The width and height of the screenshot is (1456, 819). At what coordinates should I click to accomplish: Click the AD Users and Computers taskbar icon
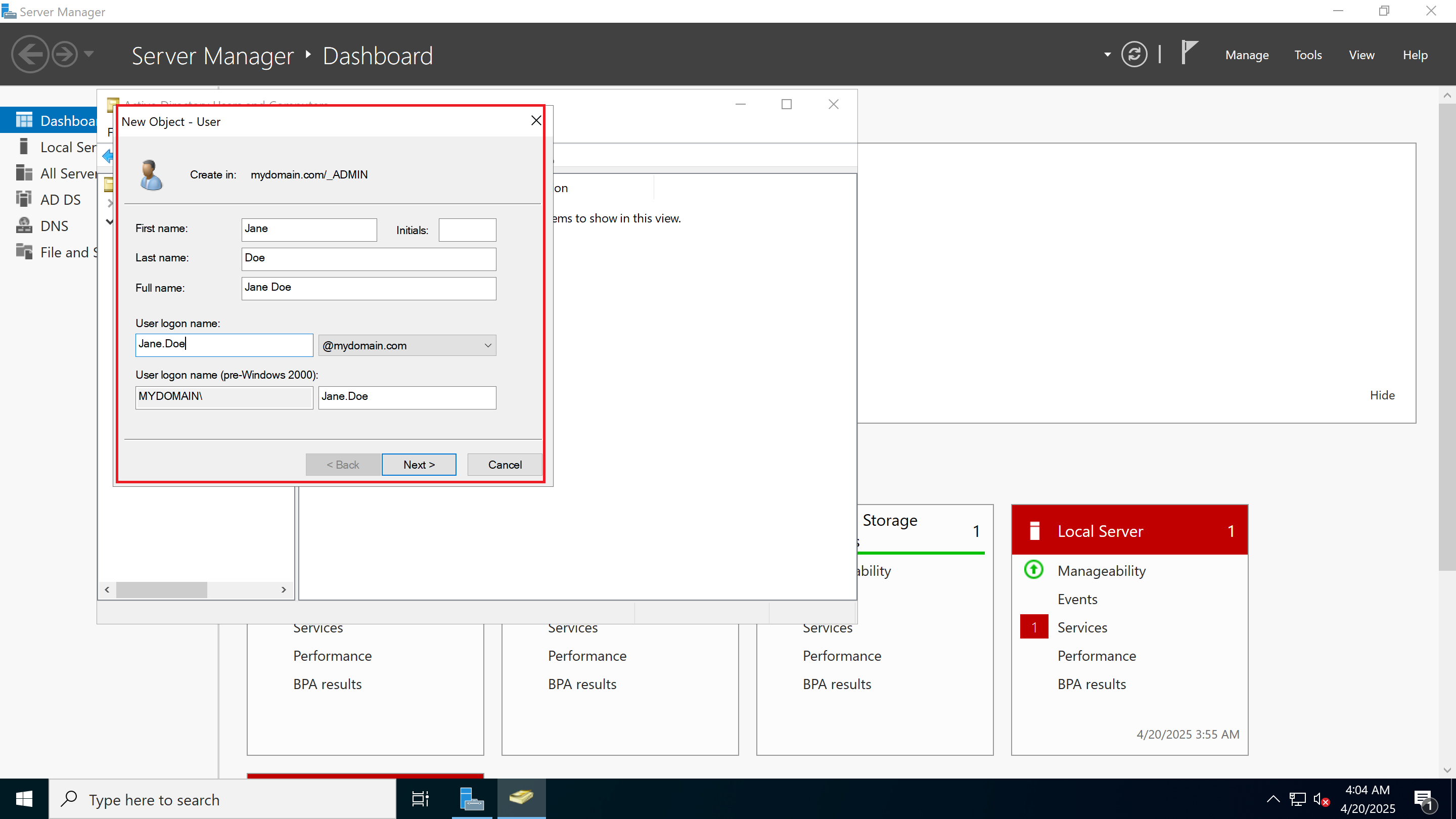click(x=521, y=799)
